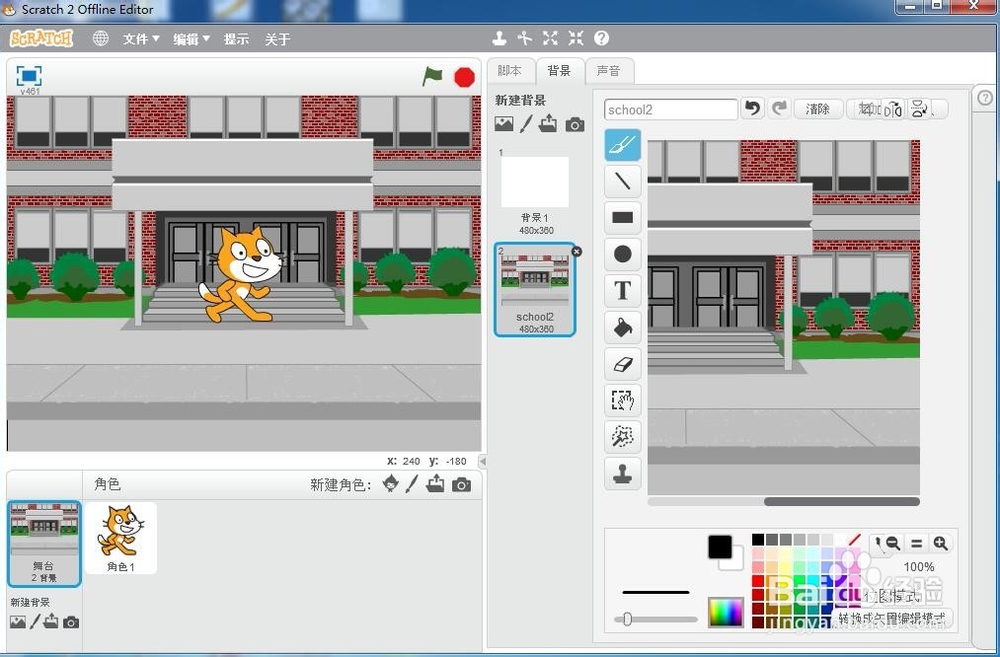
Task: Select the Ellipse tool
Action: point(622,254)
